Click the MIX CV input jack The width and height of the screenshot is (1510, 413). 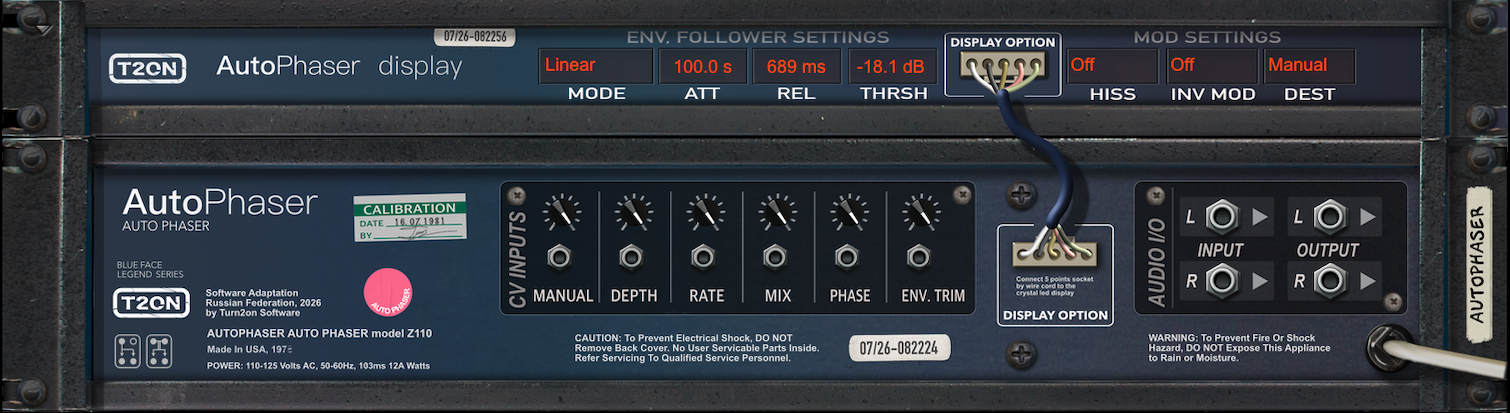tap(776, 258)
